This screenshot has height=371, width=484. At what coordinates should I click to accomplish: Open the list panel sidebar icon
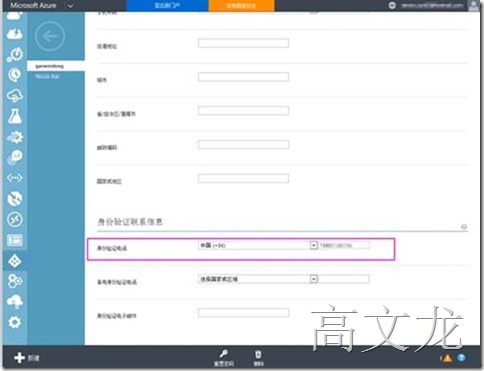15,240
